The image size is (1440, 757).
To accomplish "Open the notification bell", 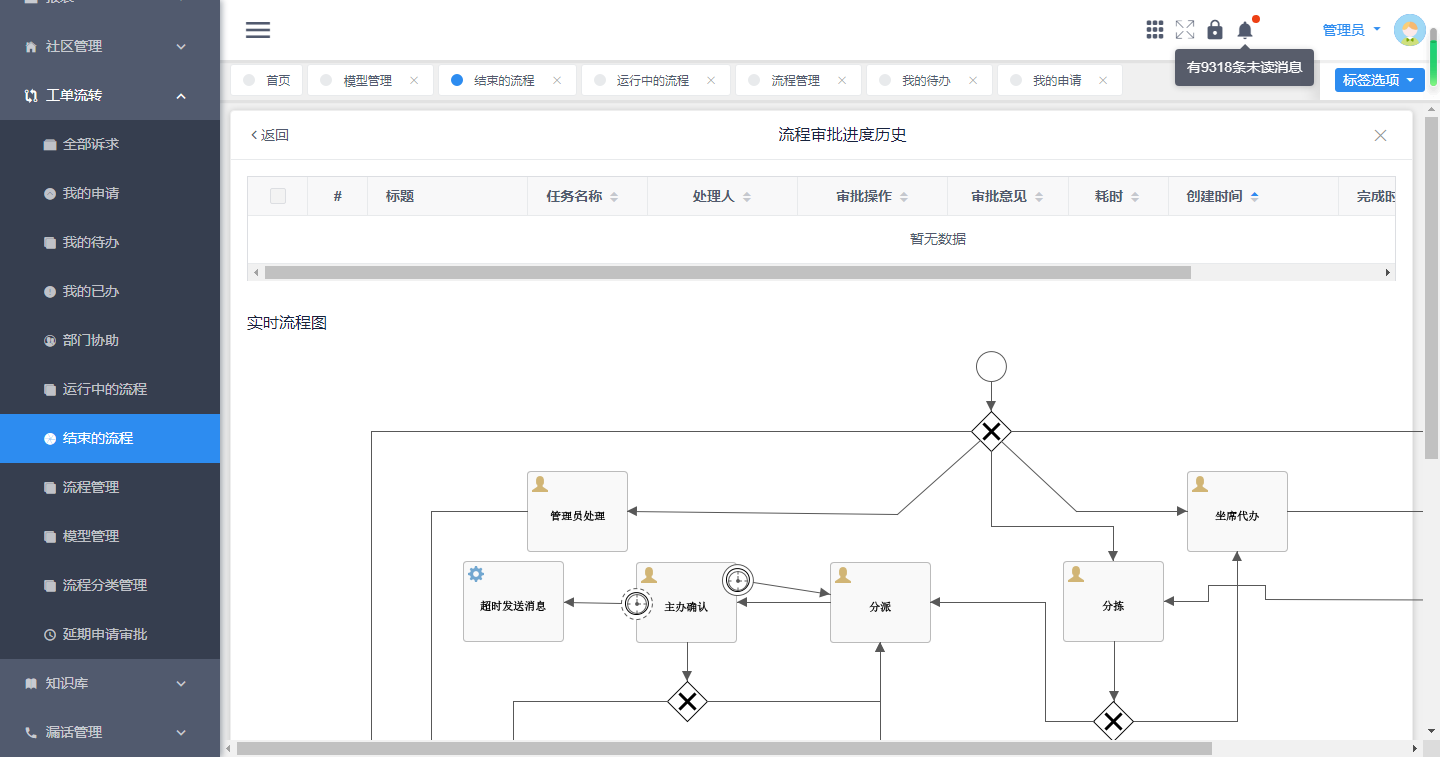I will click(x=1245, y=30).
